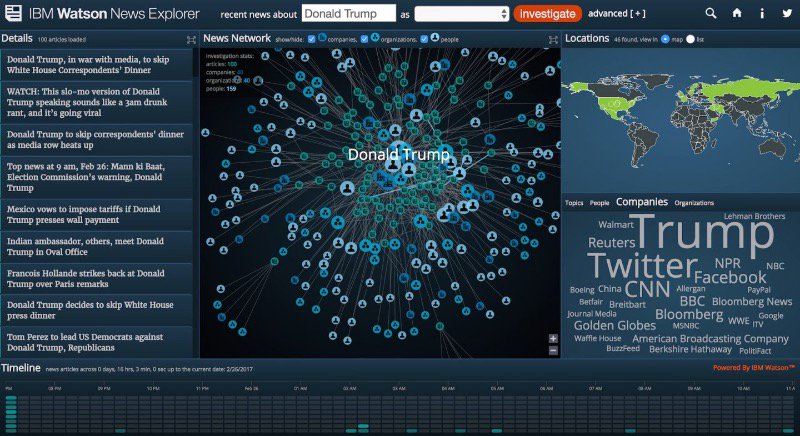This screenshot has height=436, width=800.
Task: Switch to the Organizations tab
Action: tap(694, 203)
